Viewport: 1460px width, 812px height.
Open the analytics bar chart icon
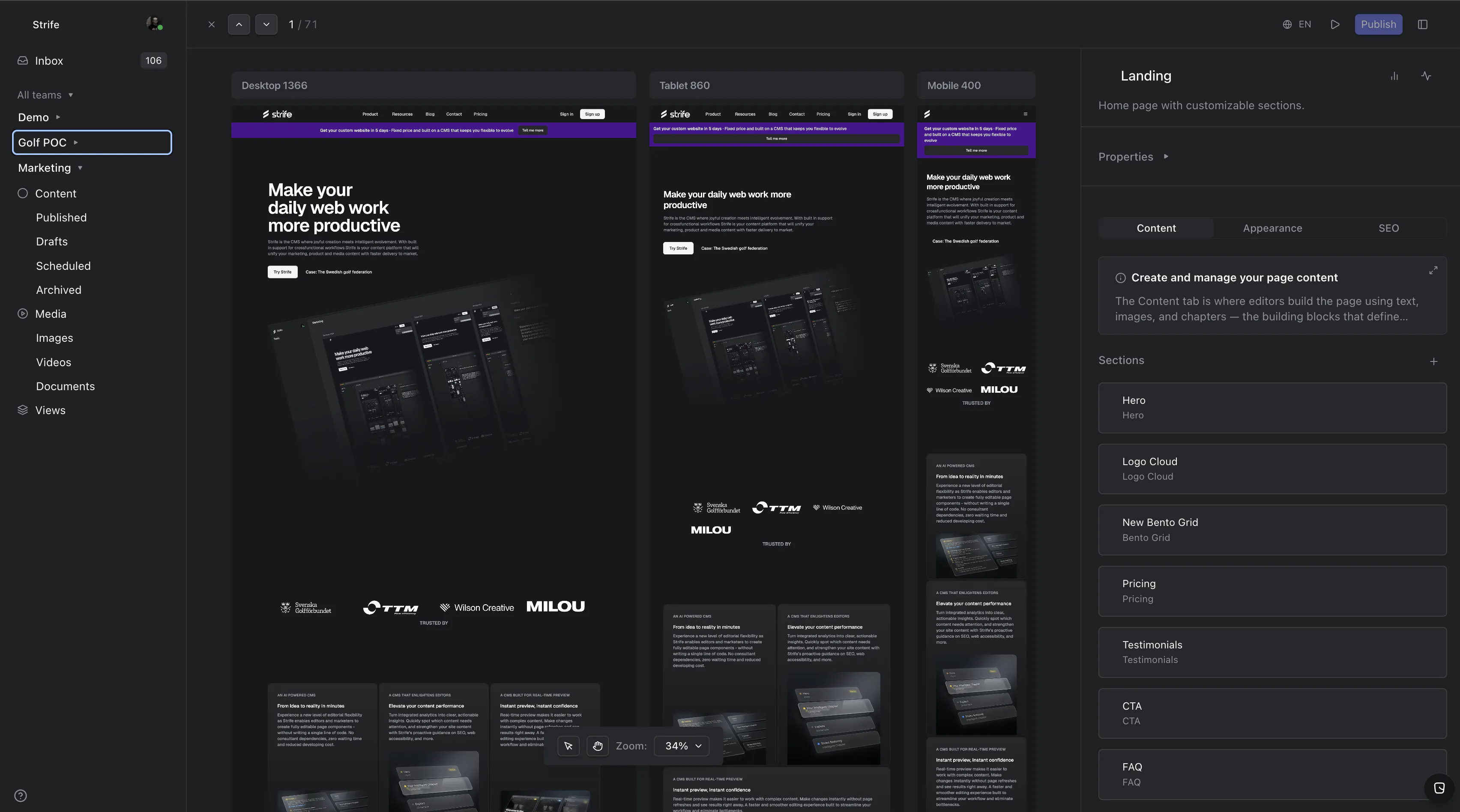pyautogui.click(x=1394, y=76)
